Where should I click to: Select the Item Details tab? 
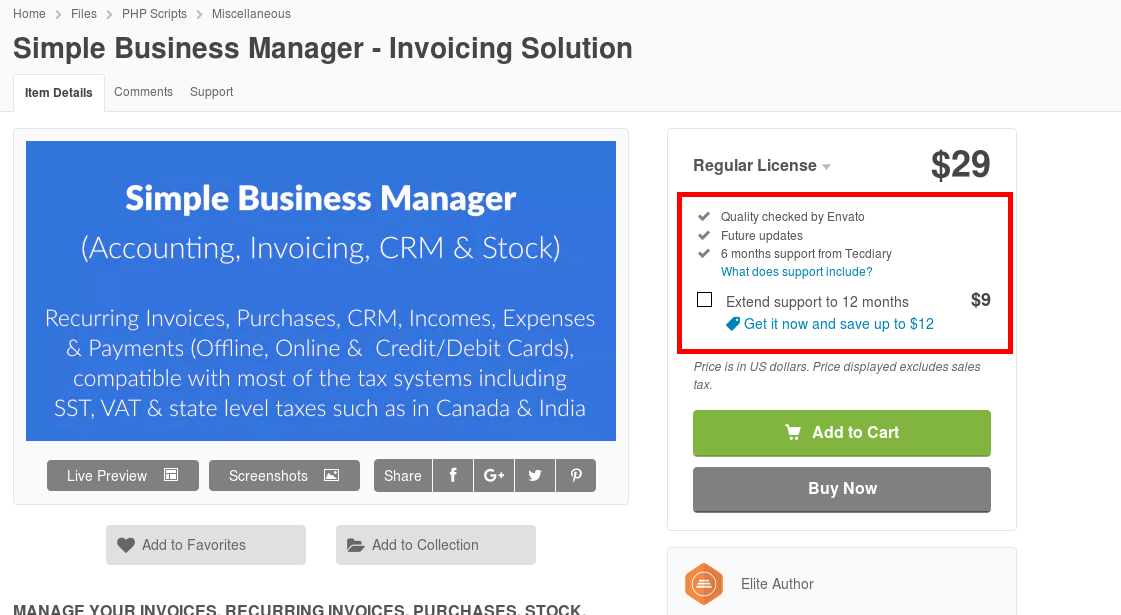[58, 93]
